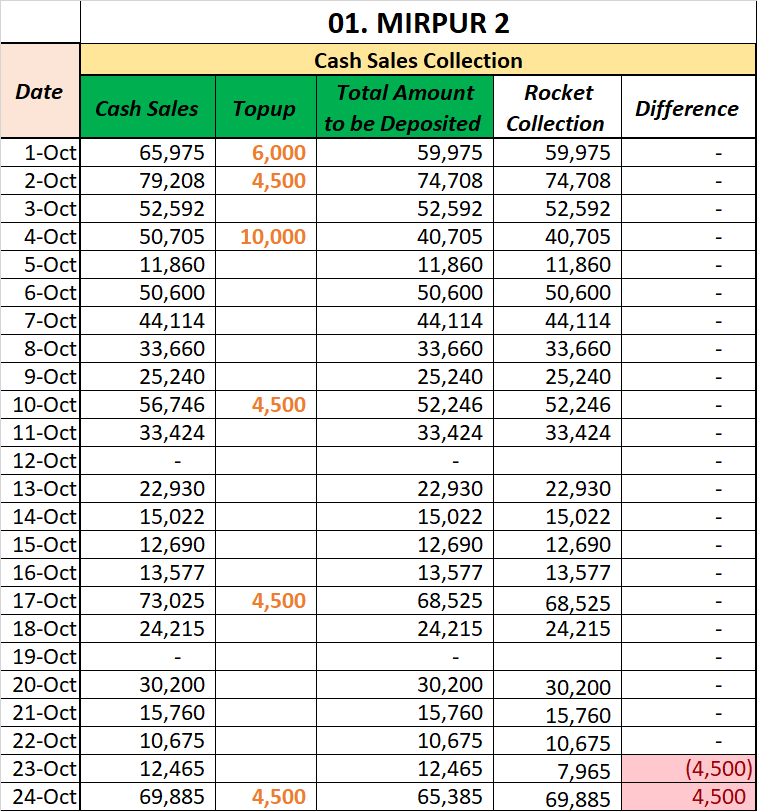Select the Difference column header
The image size is (757, 811).
click(x=687, y=108)
